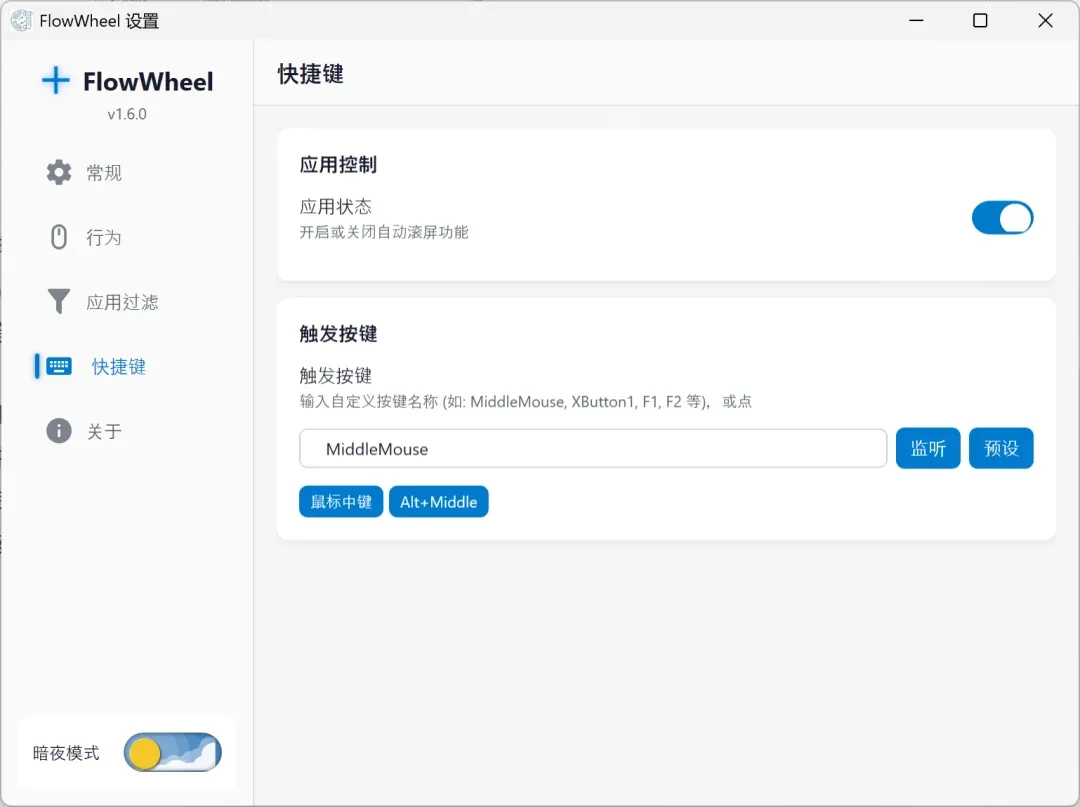Click the v1.6.0 version text
This screenshot has width=1080, height=807.
127,114
